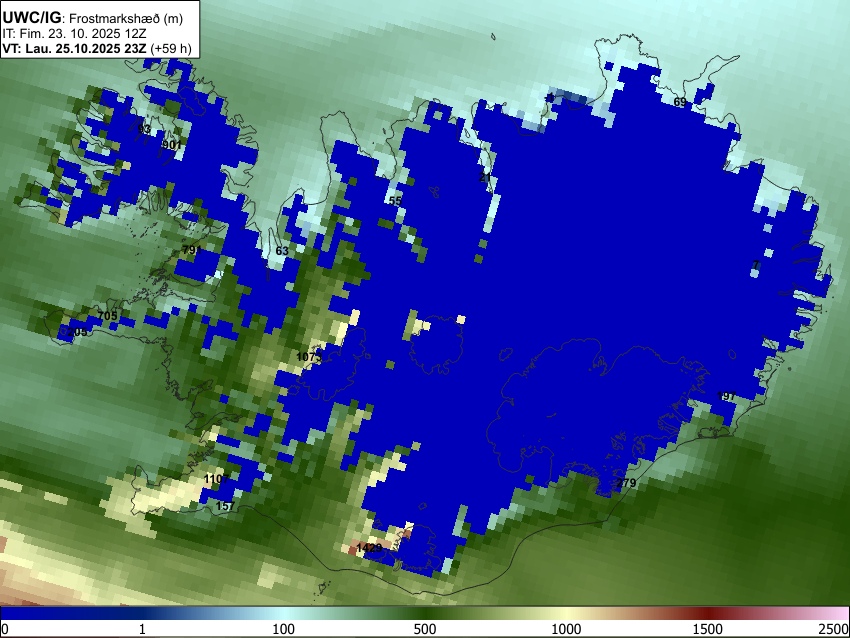This screenshot has height=638, width=850.
Task: Click the map value '157'
Action: point(226,506)
